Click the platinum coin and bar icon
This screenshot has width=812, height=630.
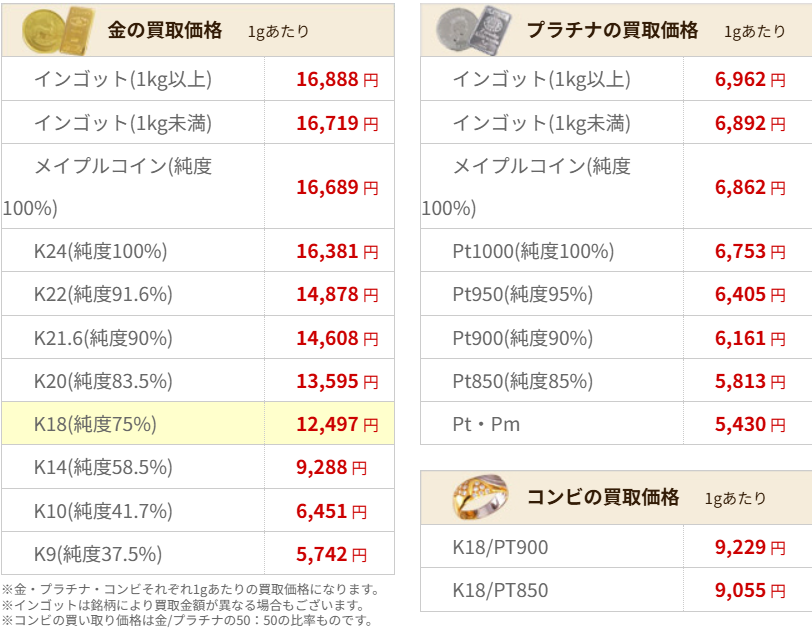(x=474, y=31)
